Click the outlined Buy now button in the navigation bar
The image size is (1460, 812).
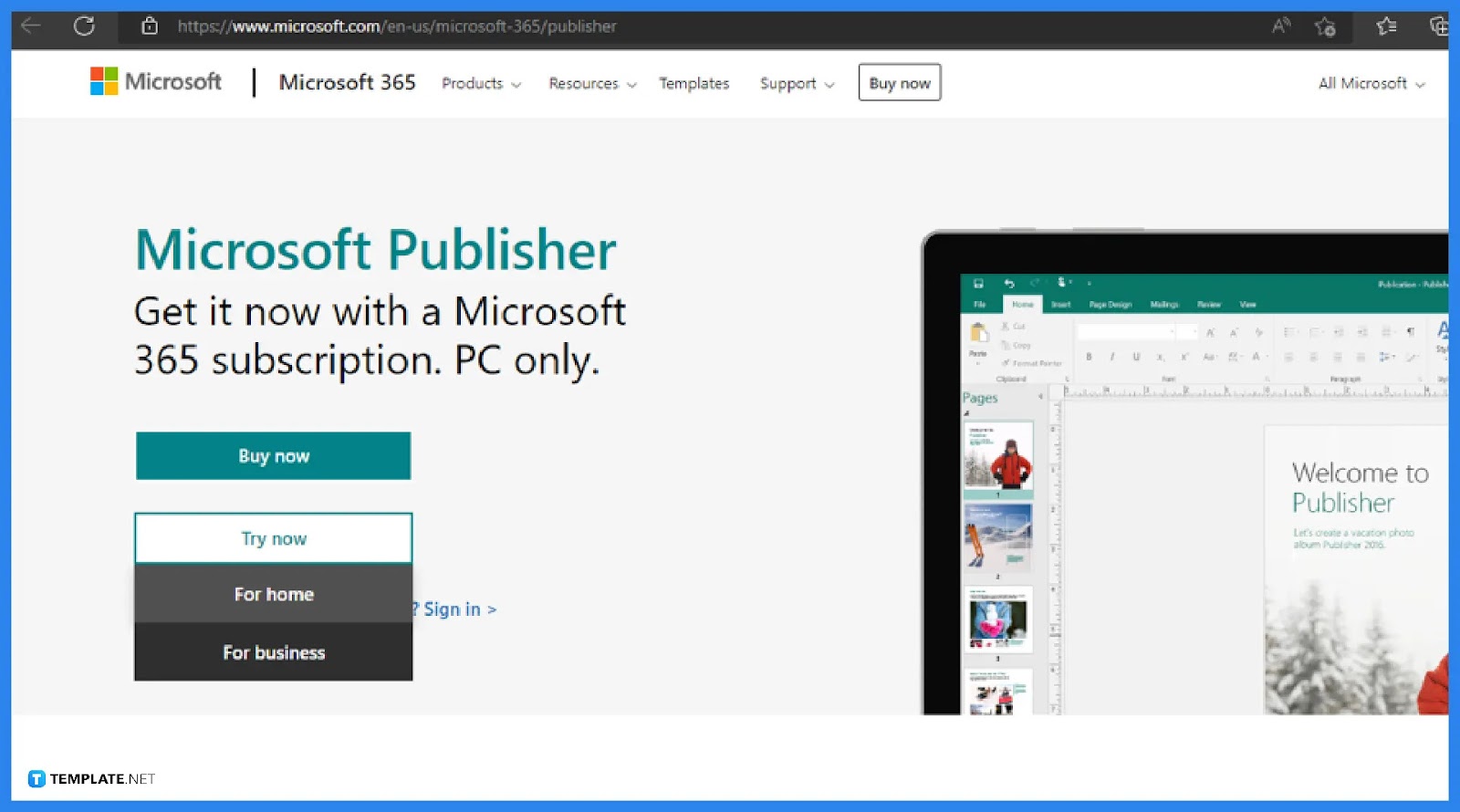899,82
